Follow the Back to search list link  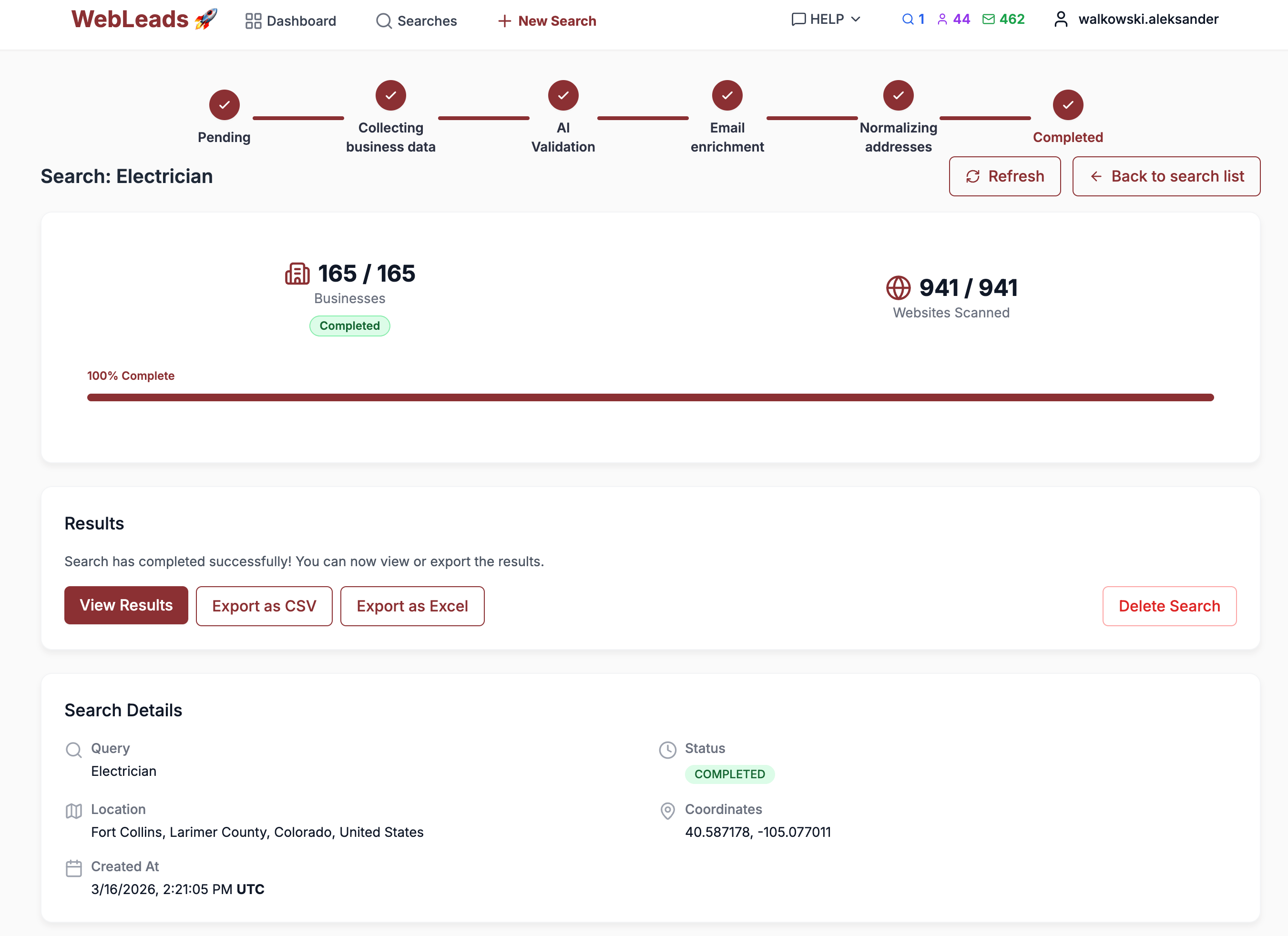click(x=1166, y=176)
